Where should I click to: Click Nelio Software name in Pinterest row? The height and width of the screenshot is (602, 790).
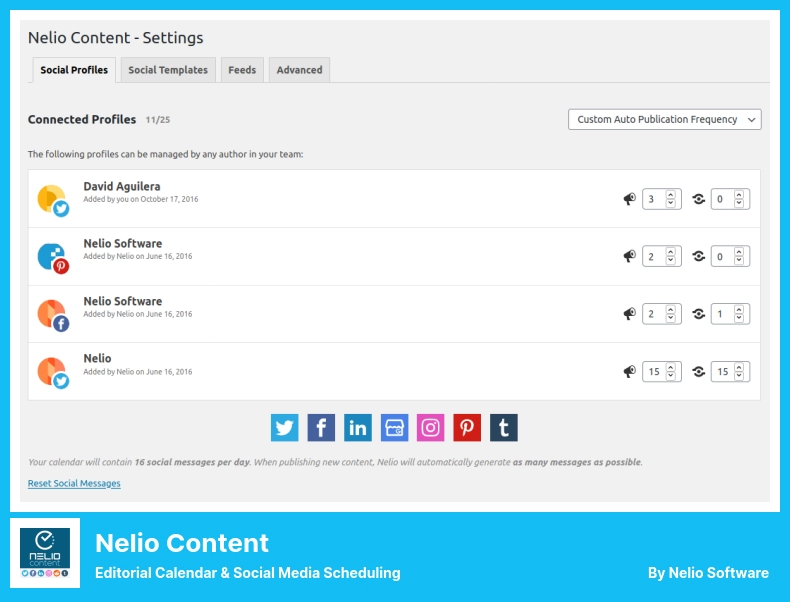(x=123, y=243)
